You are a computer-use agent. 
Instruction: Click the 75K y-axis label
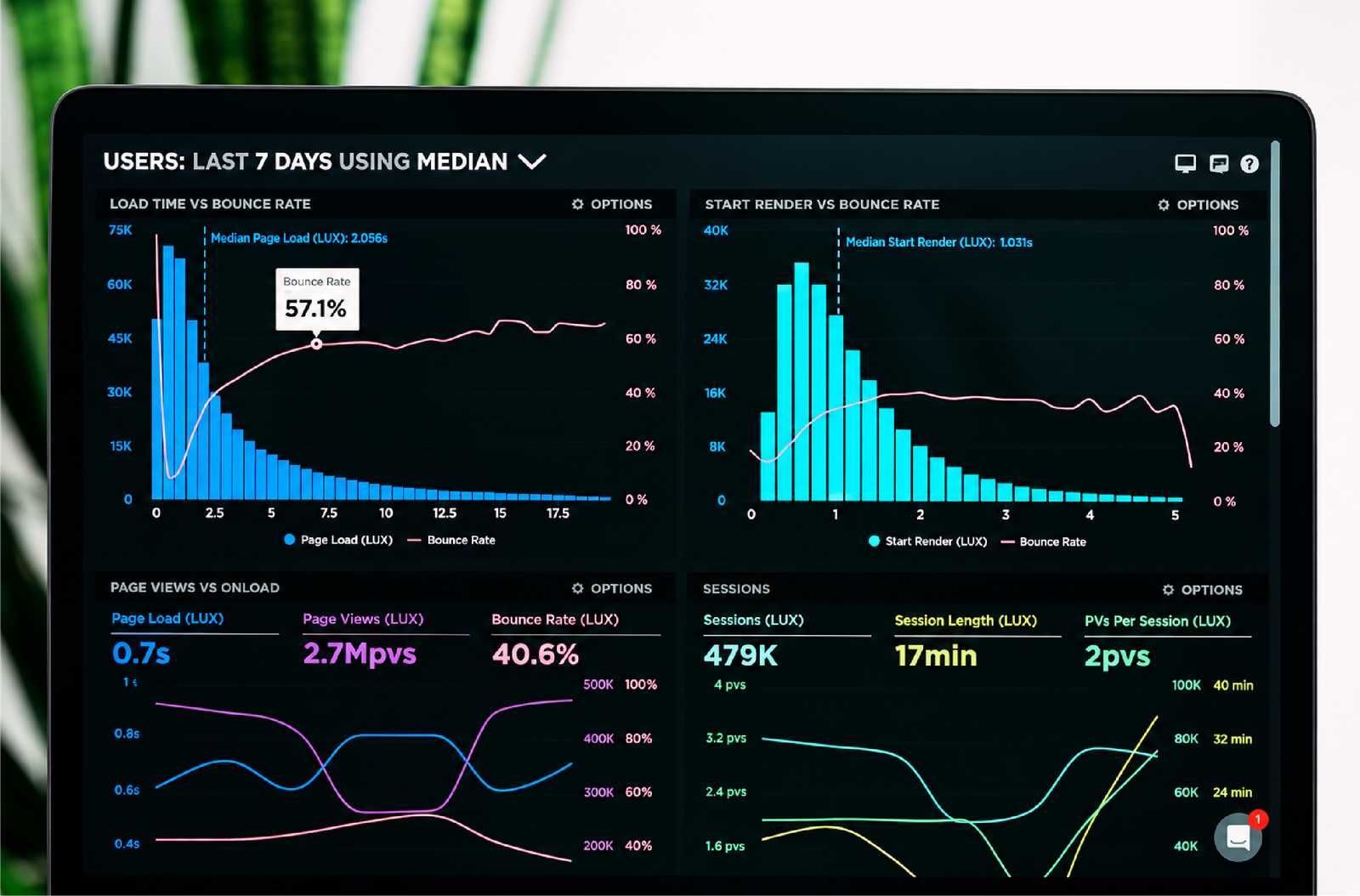120,230
